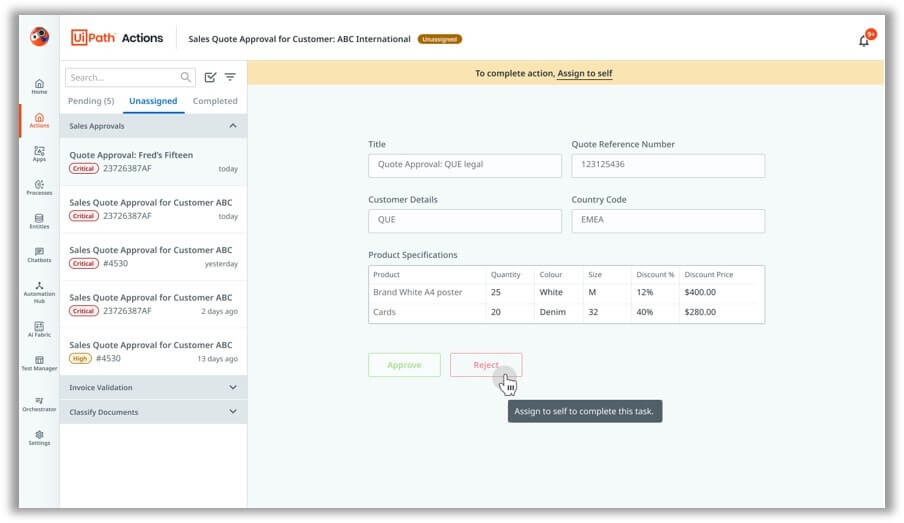This screenshot has height=523, width=904.
Task: Toggle the bulk select checkbox icon
Action: pyautogui.click(x=210, y=77)
